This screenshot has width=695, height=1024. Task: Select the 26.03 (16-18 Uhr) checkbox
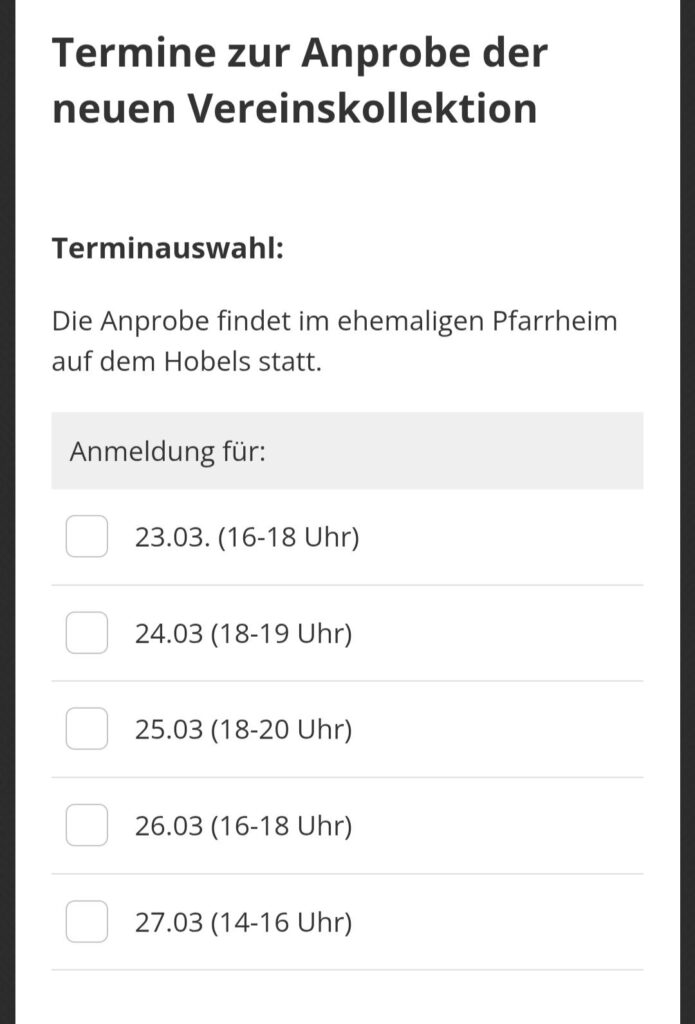(87, 825)
